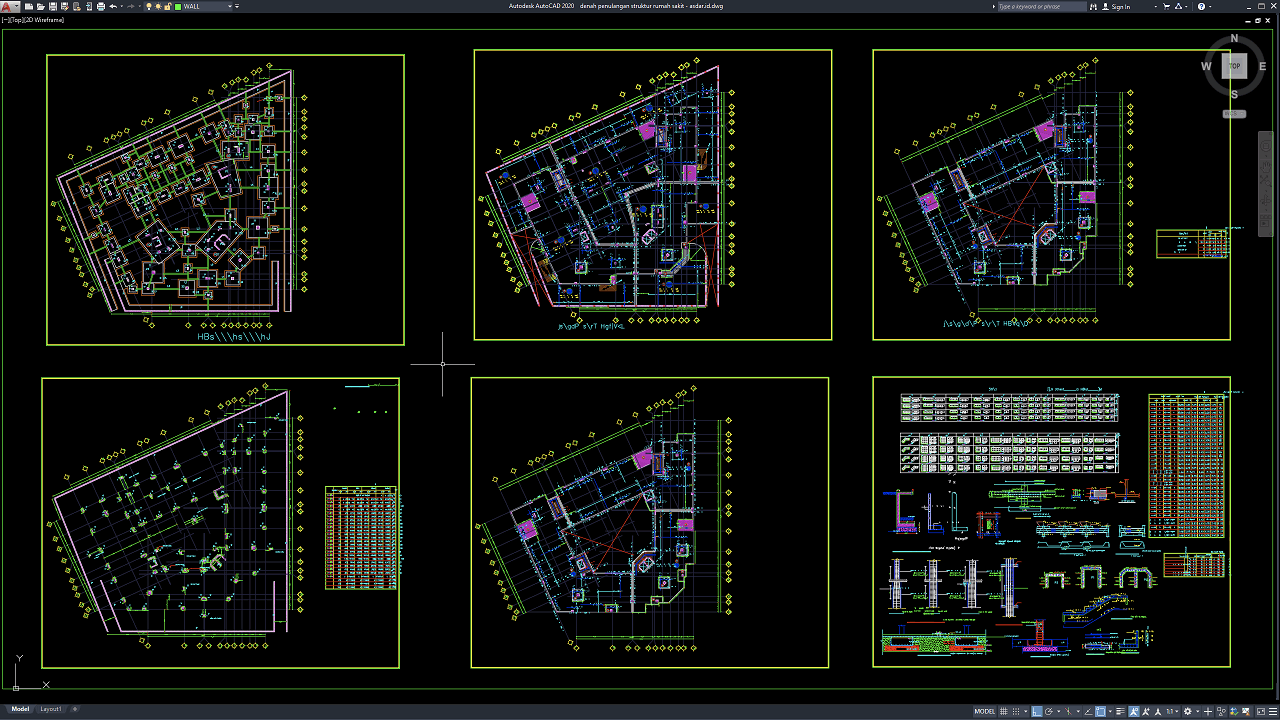Toggle layer lock padlock icon
The image size is (1280, 720).
[x=168, y=6]
